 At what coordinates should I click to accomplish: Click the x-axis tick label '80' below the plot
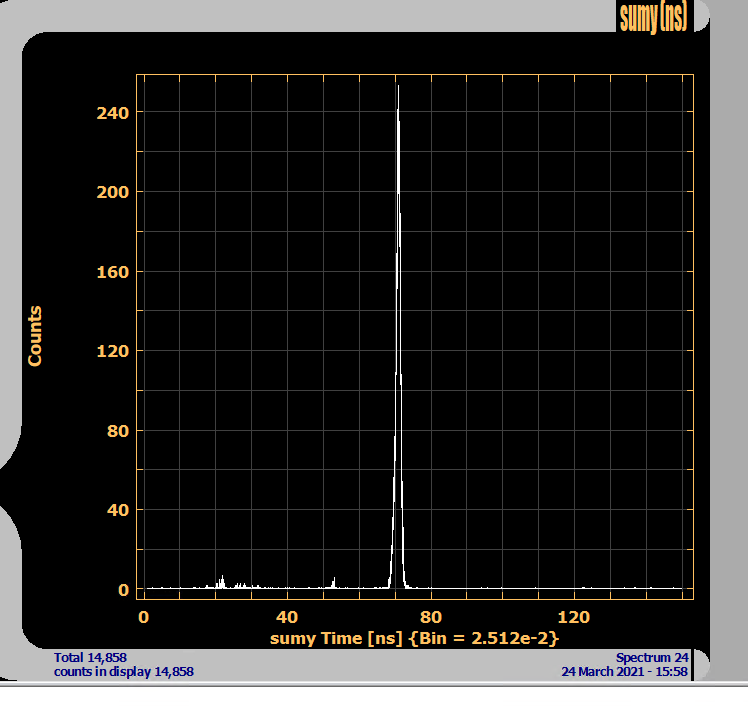tap(431, 617)
